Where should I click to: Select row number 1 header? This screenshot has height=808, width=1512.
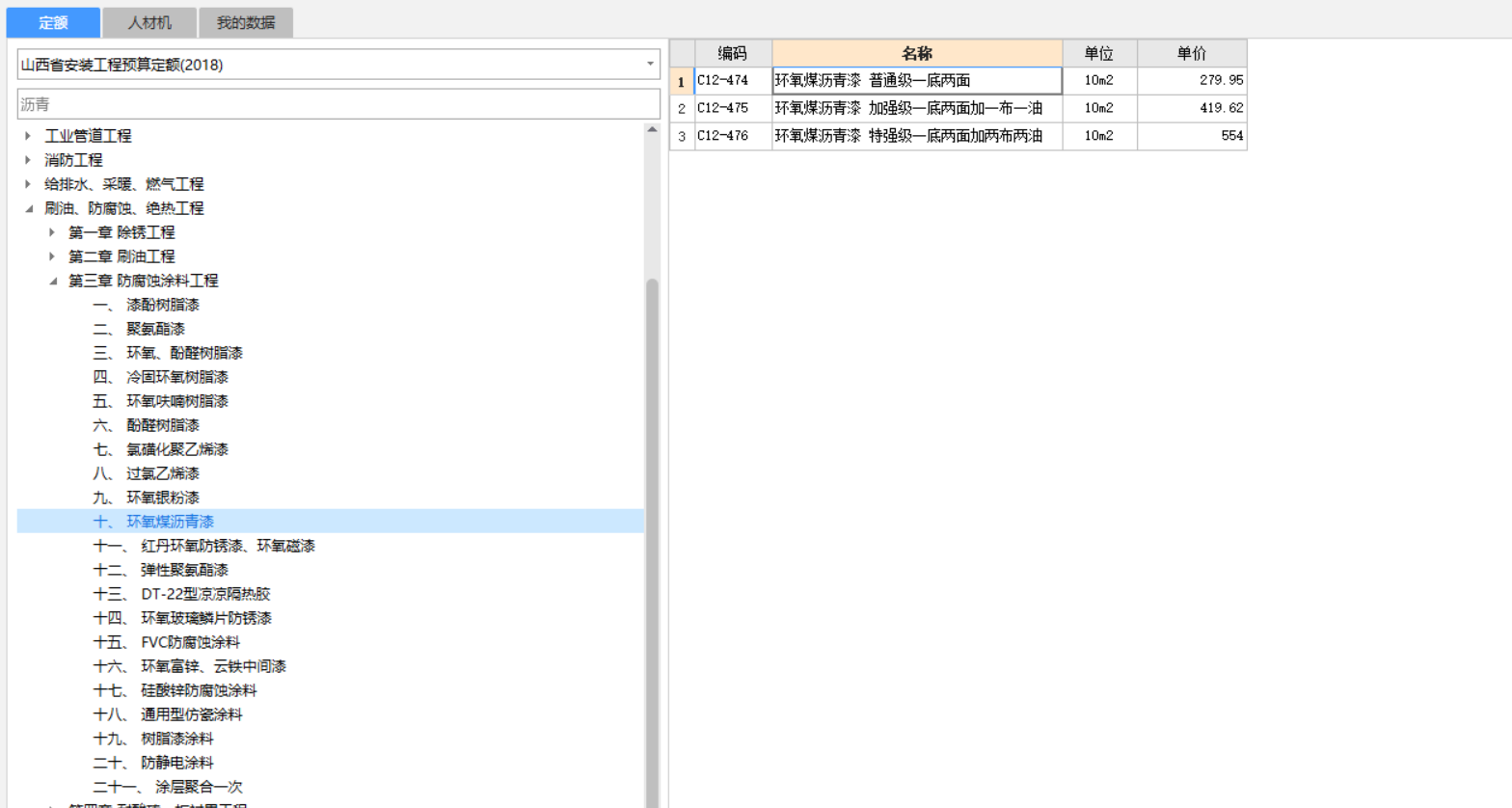tap(682, 81)
